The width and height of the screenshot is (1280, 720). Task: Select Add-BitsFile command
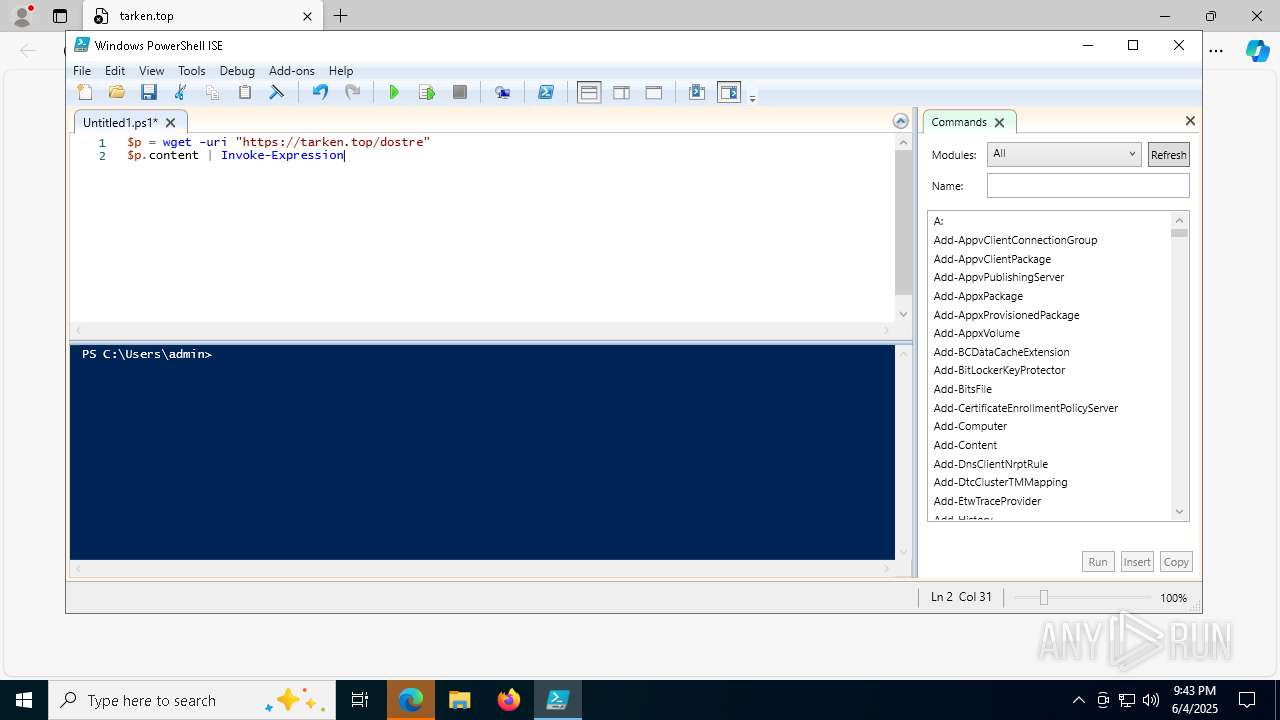962,389
